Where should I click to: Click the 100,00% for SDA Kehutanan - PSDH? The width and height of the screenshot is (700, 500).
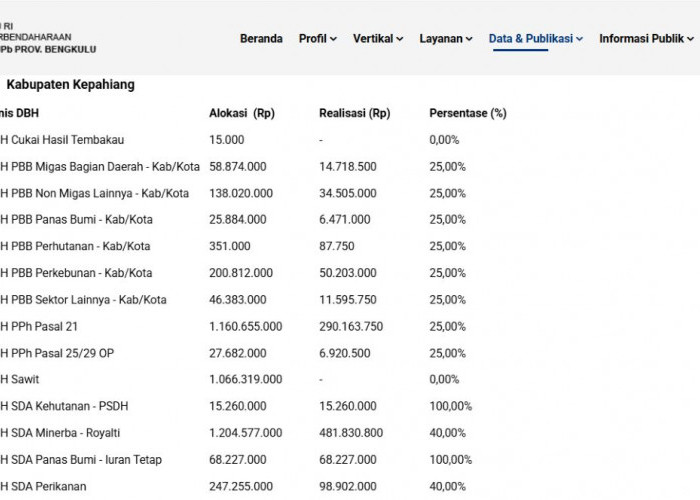(450, 406)
